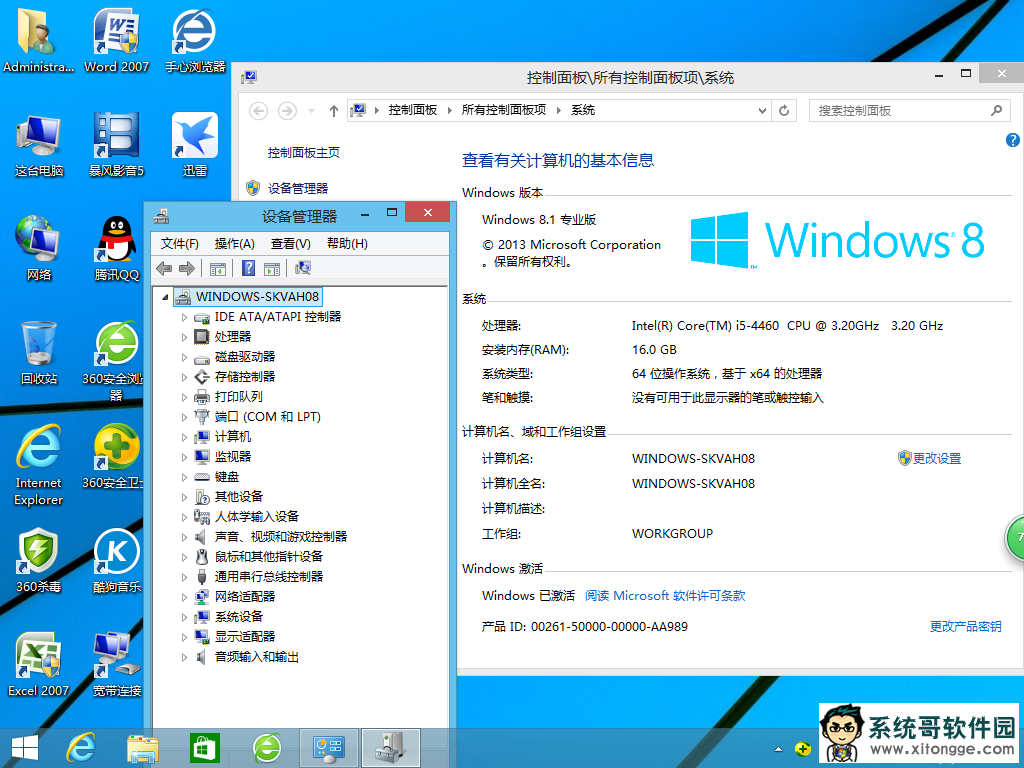Click the 所有控制面板项 breadcrumb segment
The height and width of the screenshot is (768, 1024).
(x=504, y=110)
